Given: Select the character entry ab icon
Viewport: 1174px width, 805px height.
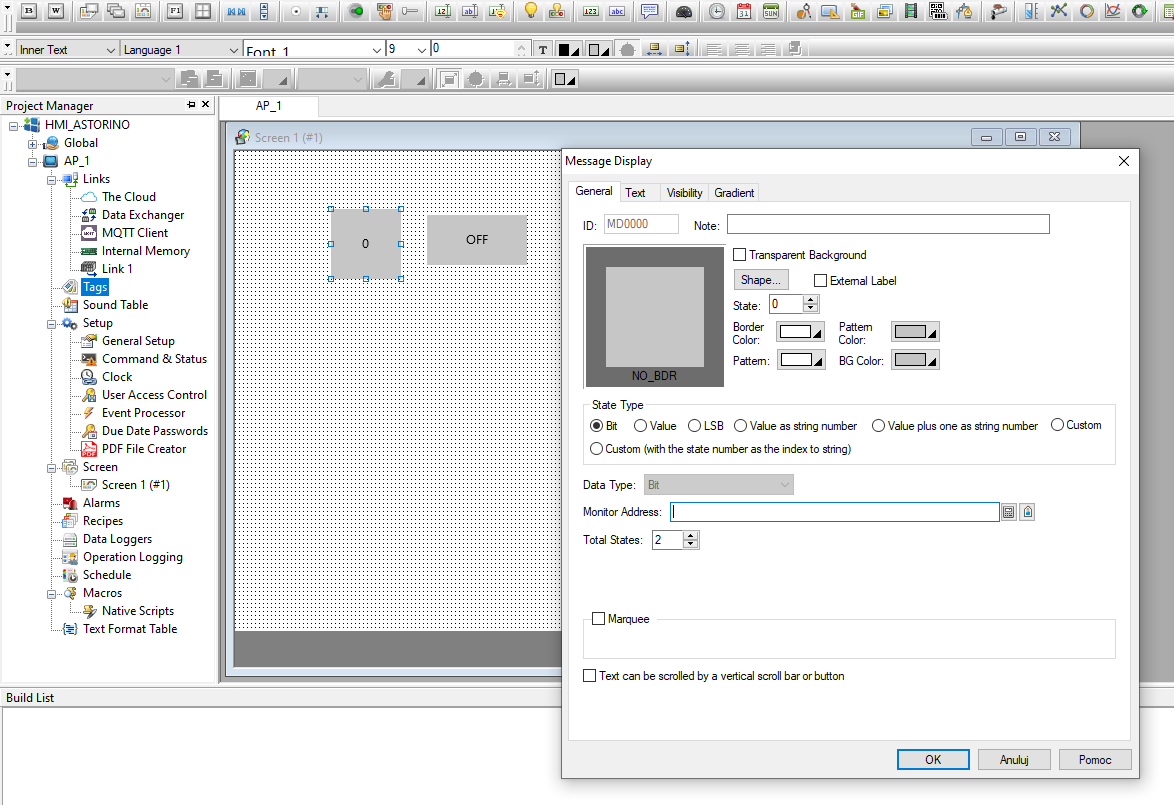Looking at the screenshot, I should 470,11.
